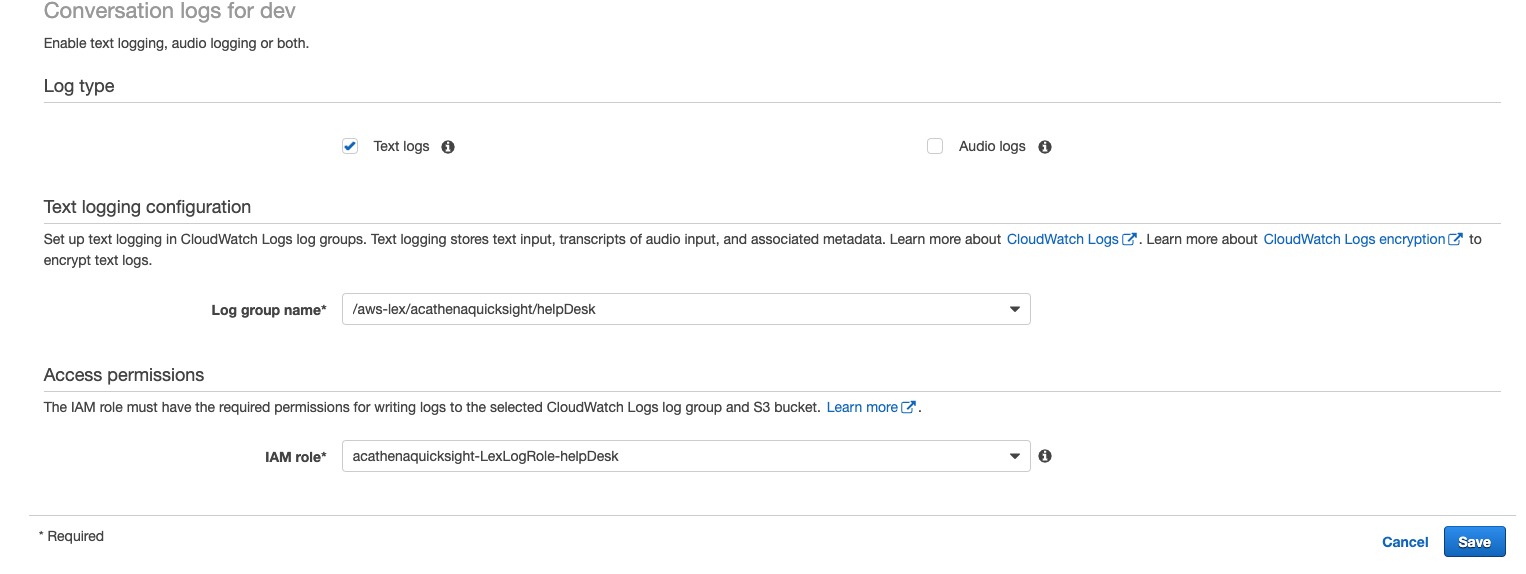The width and height of the screenshot is (1526, 574).
Task: Uncheck the Text logs checkbox
Action: (350, 147)
